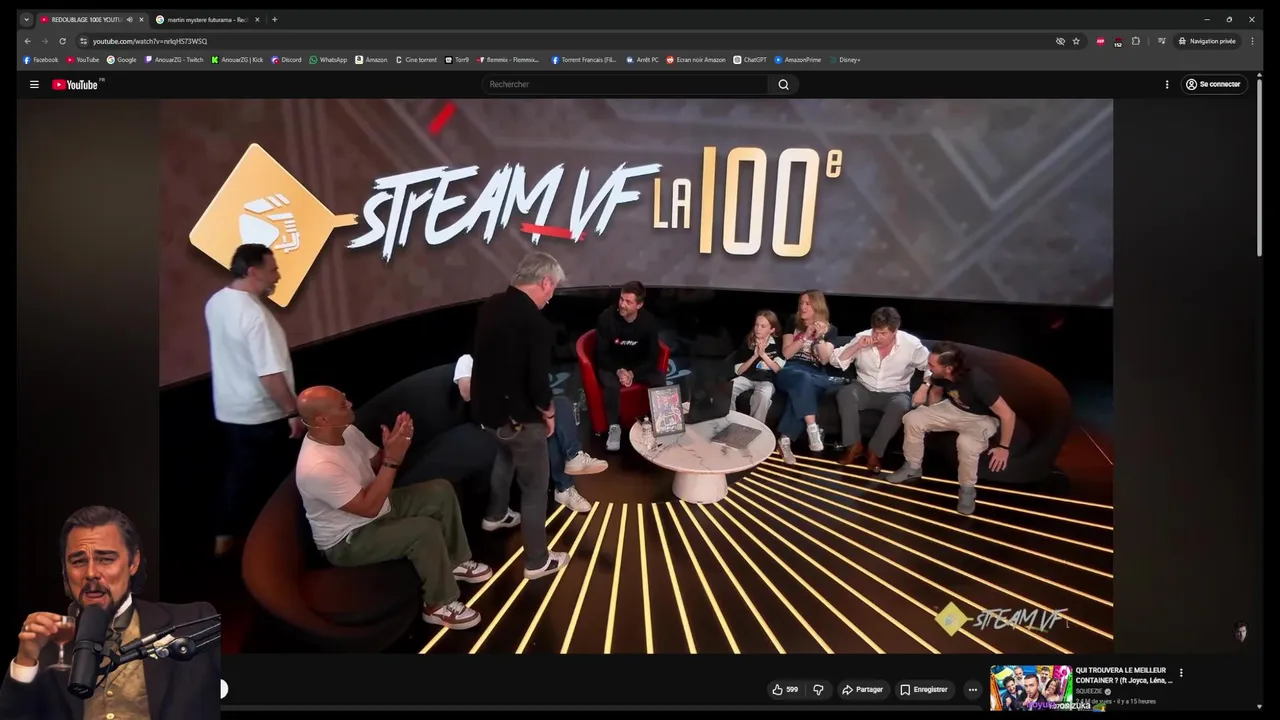1280x720 pixels.
Task: Dislike the video with thumbs-down
Action: click(x=818, y=689)
